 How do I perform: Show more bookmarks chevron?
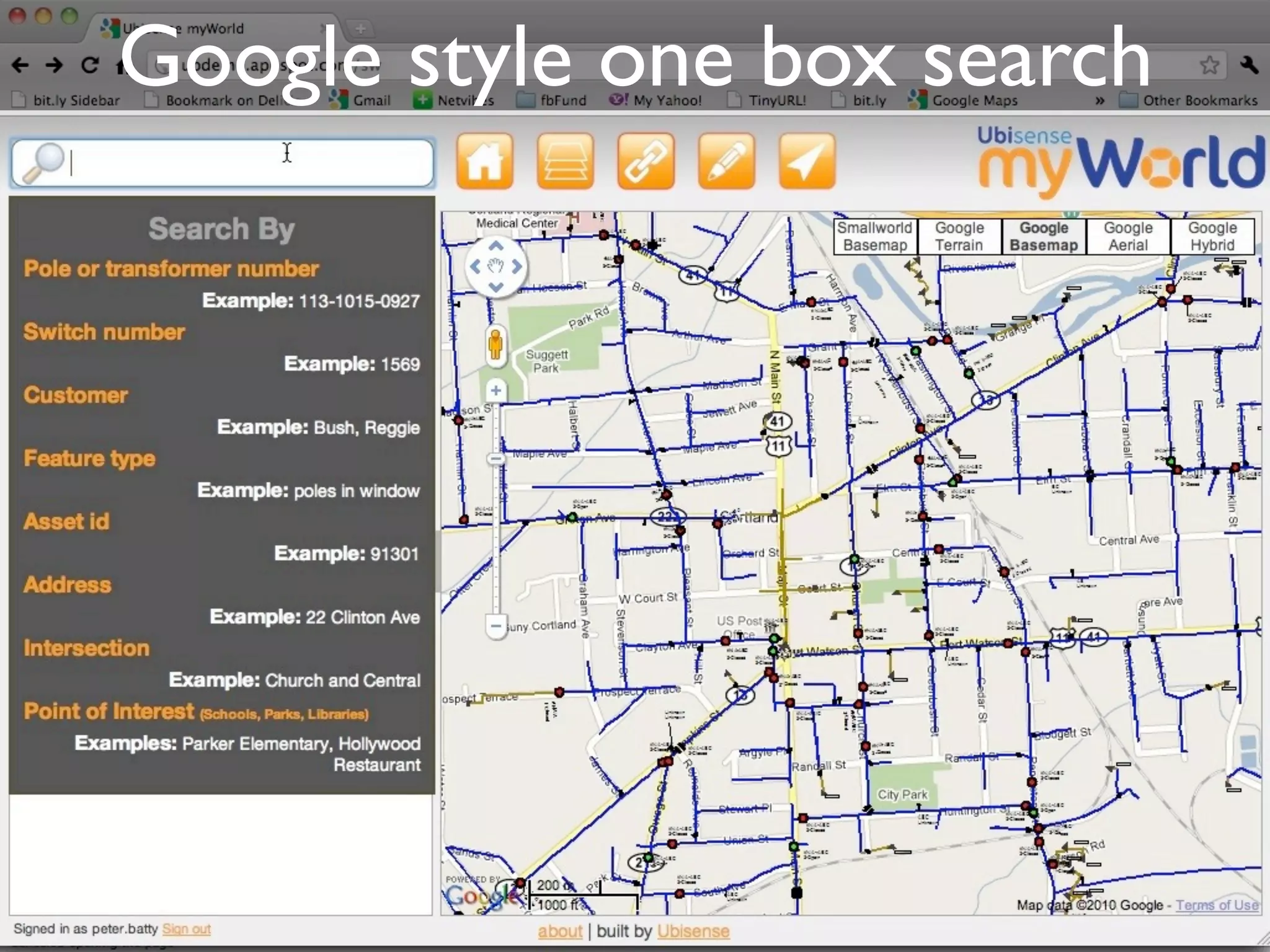(1099, 100)
